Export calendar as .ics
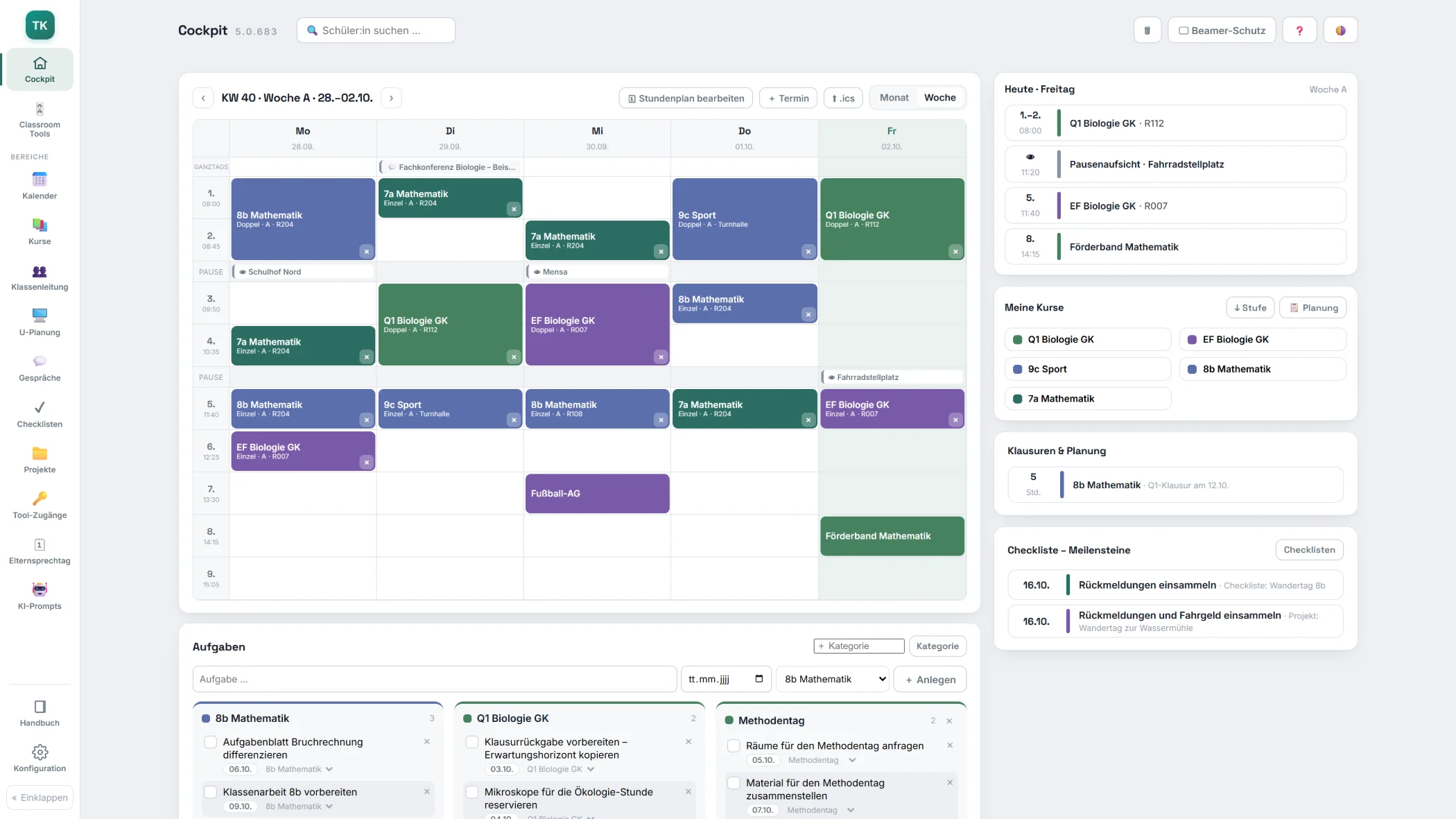The image size is (1456, 819). 843,98
